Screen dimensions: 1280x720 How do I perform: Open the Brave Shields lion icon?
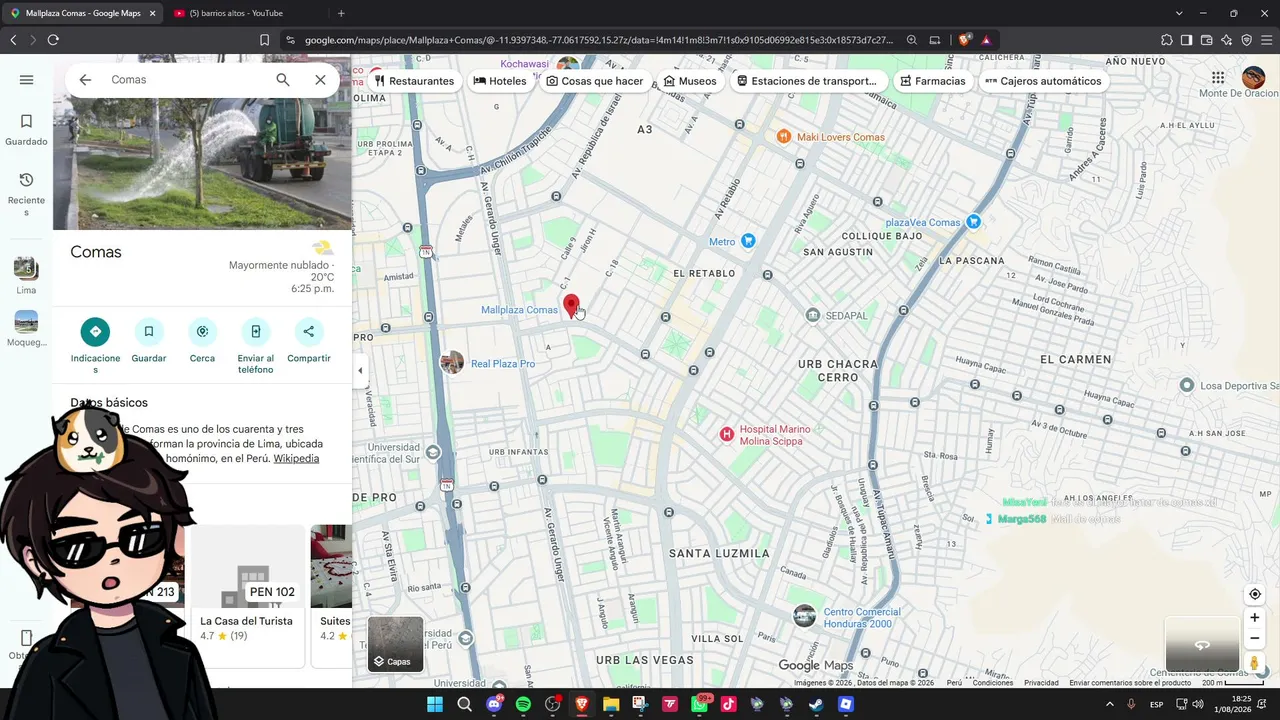[x=964, y=40]
